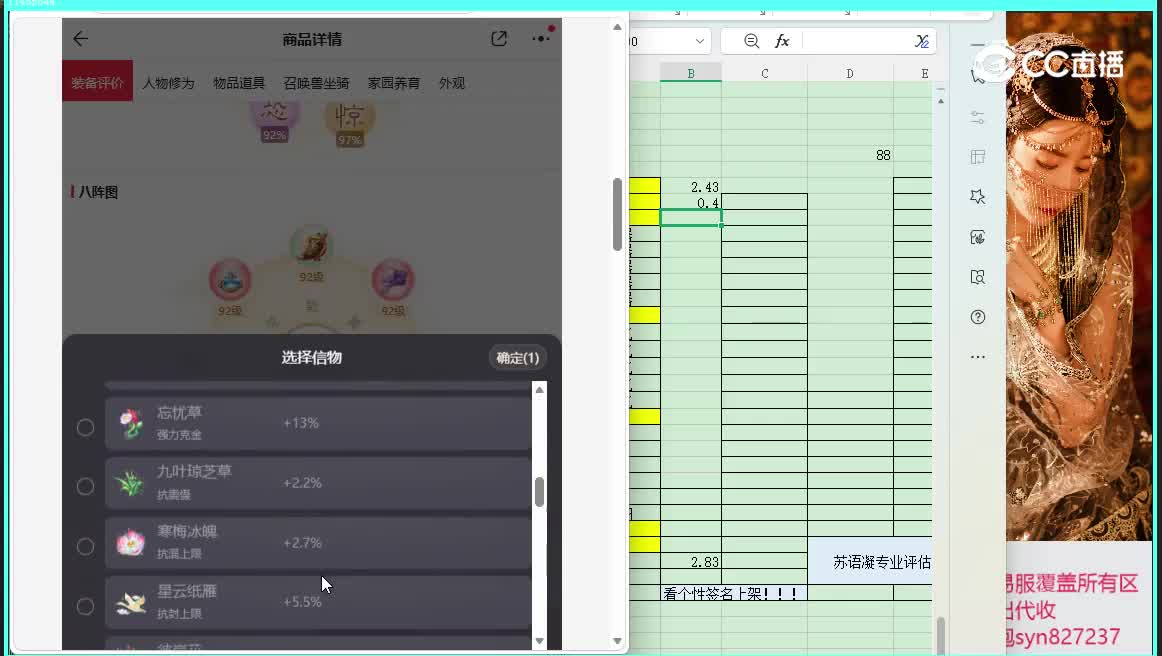Viewport: 1162px width, 656px height.
Task: Confirm selection with 确定(1) button
Action: pyautogui.click(x=517, y=358)
